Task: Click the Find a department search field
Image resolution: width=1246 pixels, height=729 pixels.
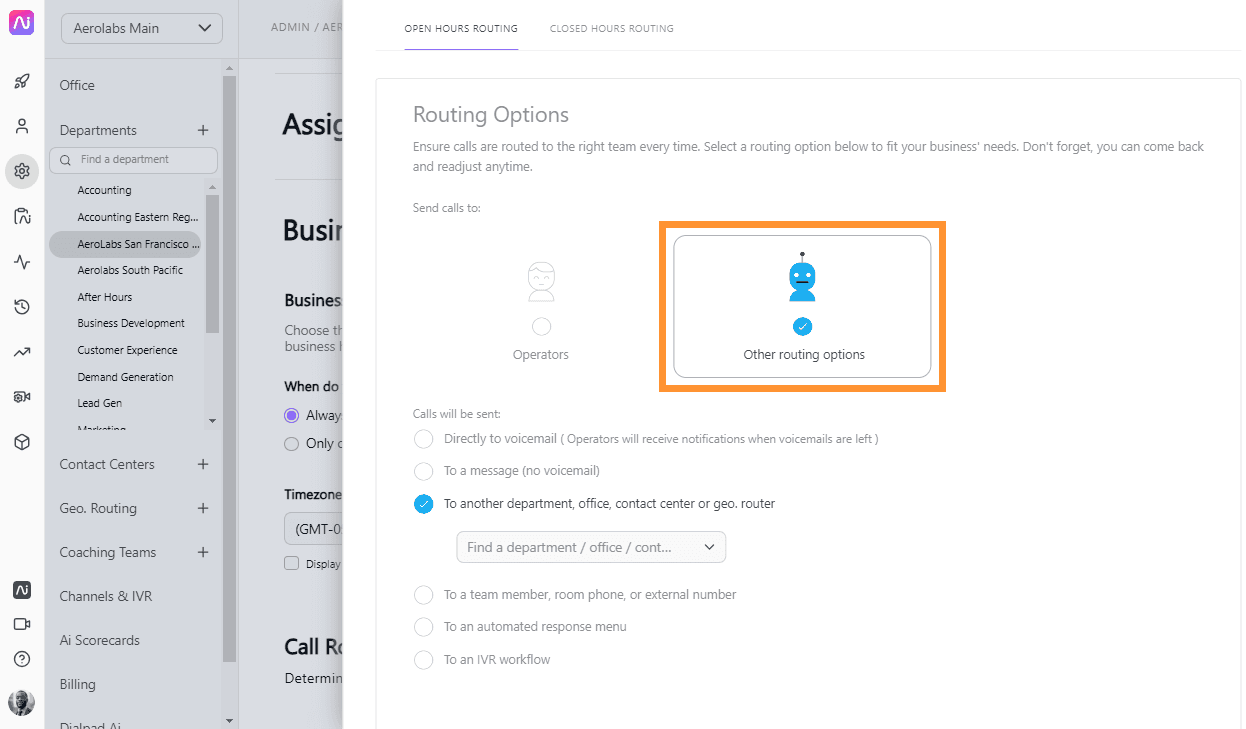Action: [139, 160]
